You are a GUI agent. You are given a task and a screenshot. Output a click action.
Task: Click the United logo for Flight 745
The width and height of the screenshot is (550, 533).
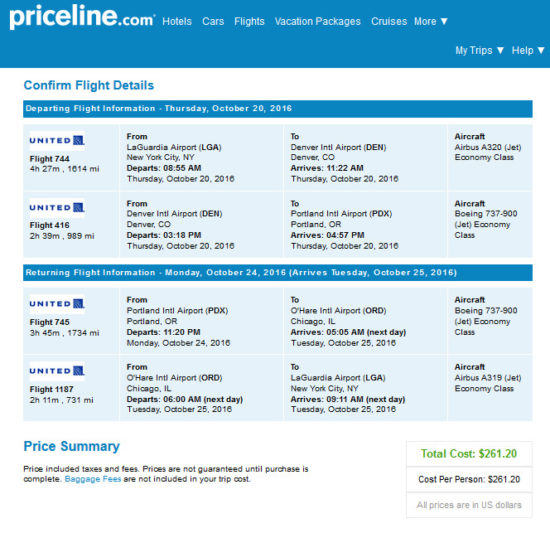[57, 304]
